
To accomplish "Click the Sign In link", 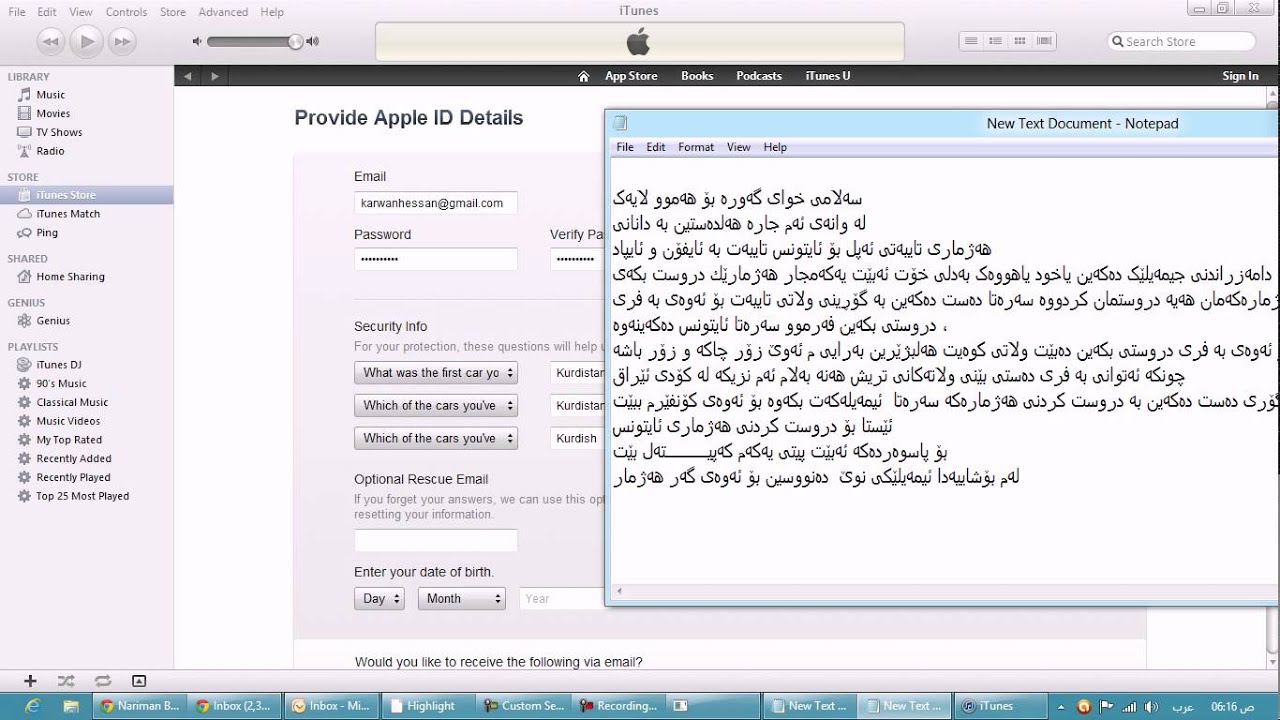I will (x=1240, y=76).
